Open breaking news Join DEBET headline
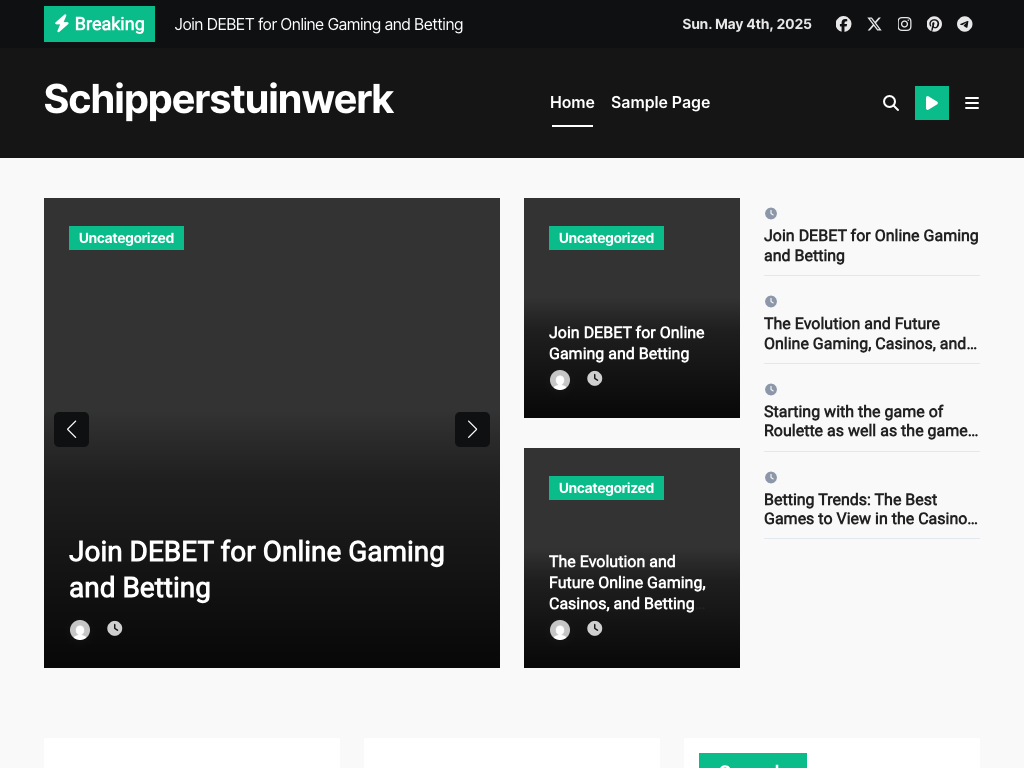The height and width of the screenshot is (768, 1024). (319, 25)
